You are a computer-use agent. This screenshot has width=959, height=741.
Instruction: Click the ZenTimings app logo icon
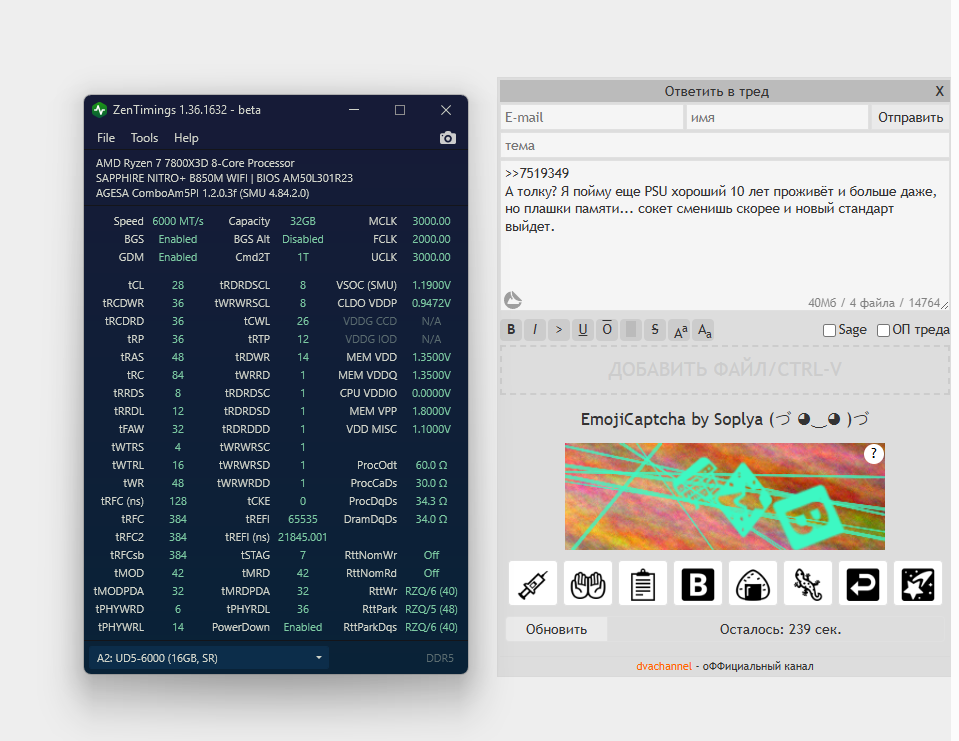click(100, 110)
